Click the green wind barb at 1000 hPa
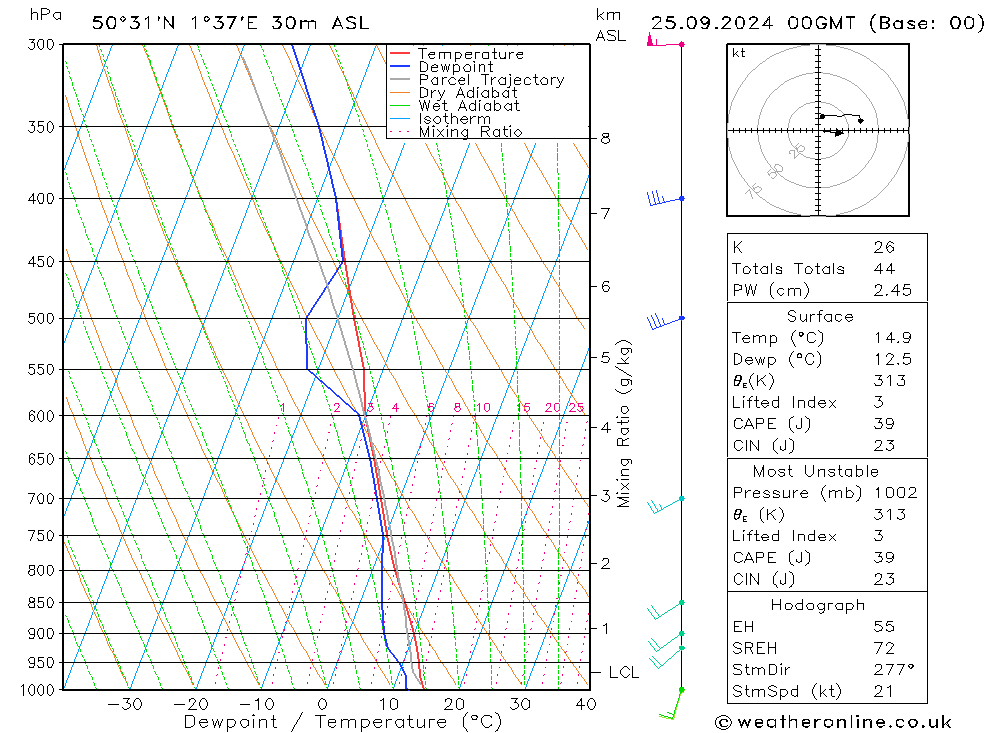The height and width of the screenshot is (733, 1000). (672, 703)
